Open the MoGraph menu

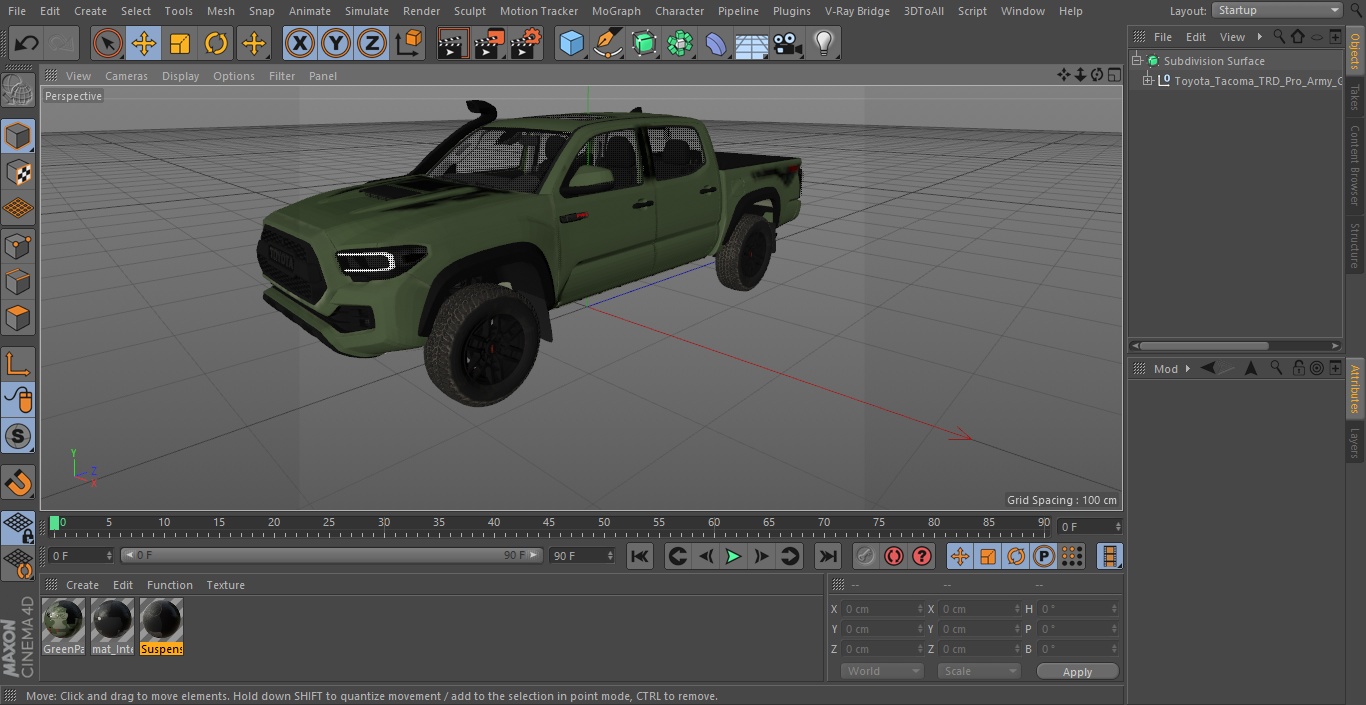(x=616, y=11)
